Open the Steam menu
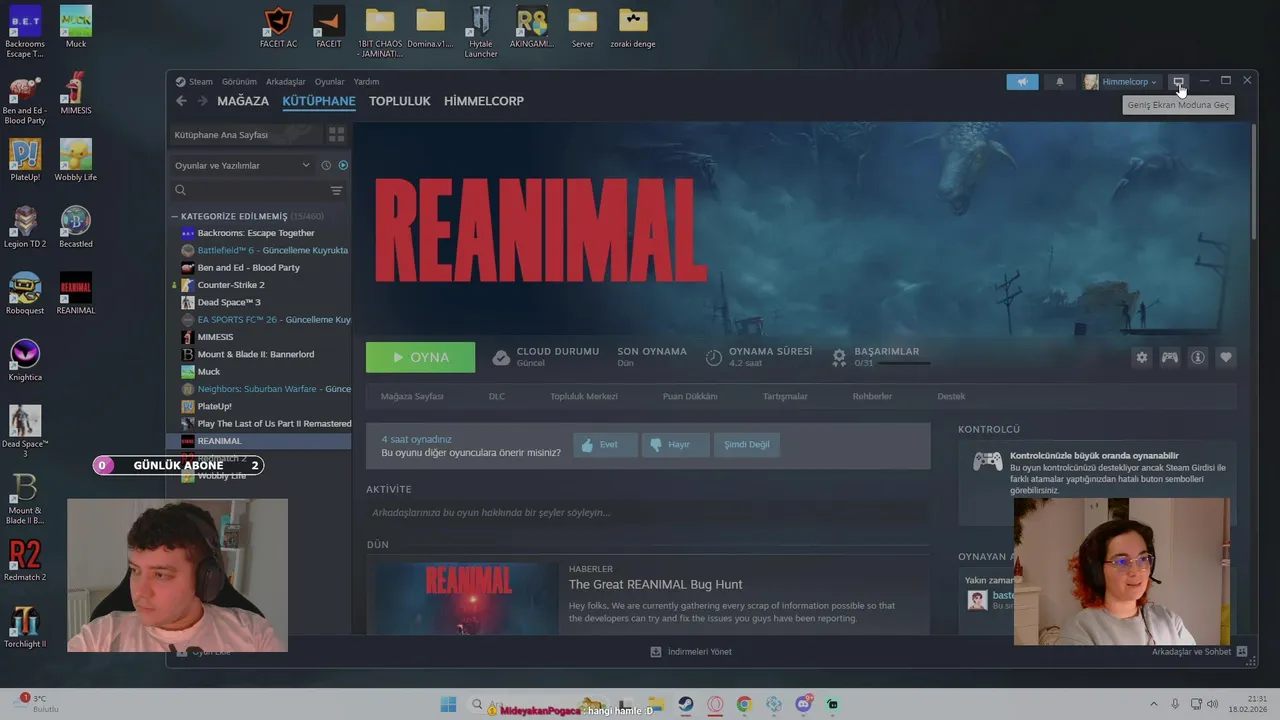Image resolution: width=1280 pixels, height=720 pixels. click(201, 82)
